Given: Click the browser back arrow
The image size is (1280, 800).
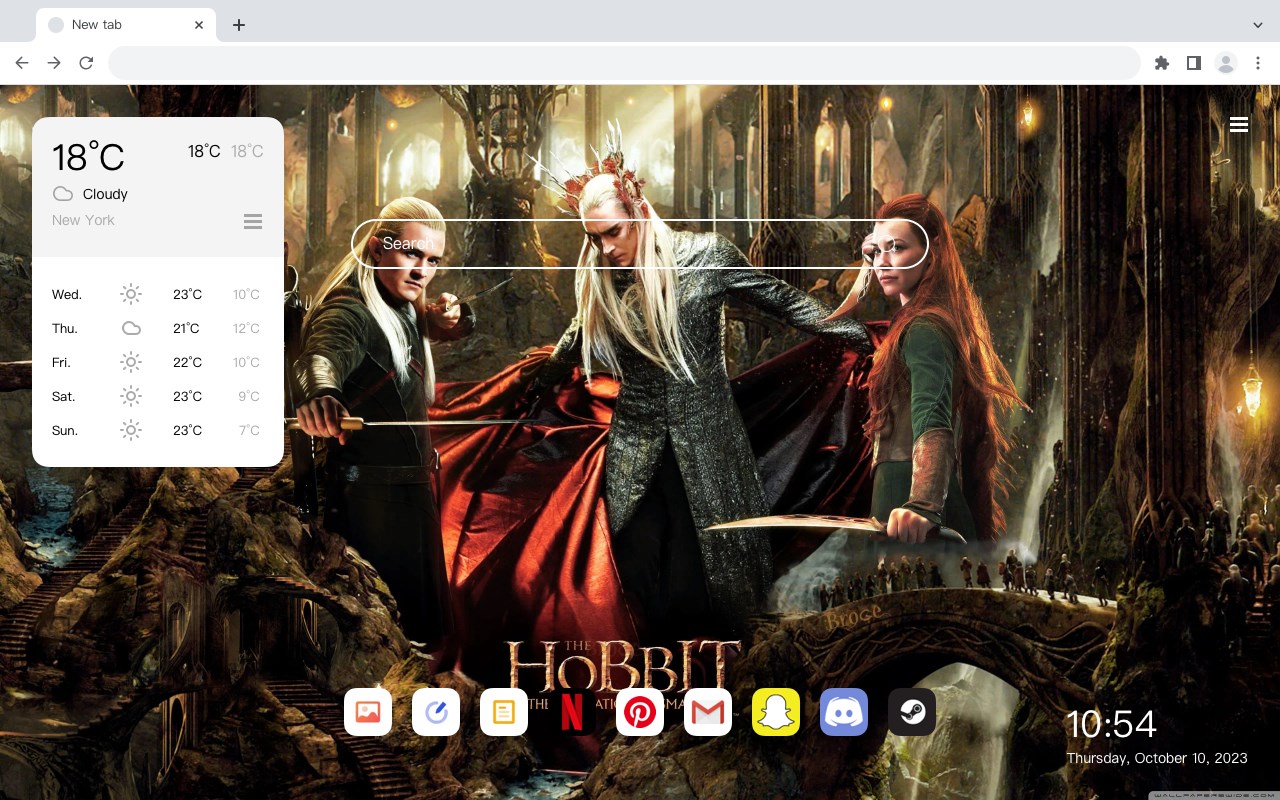Looking at the screenshot, I should coord(22,63).
